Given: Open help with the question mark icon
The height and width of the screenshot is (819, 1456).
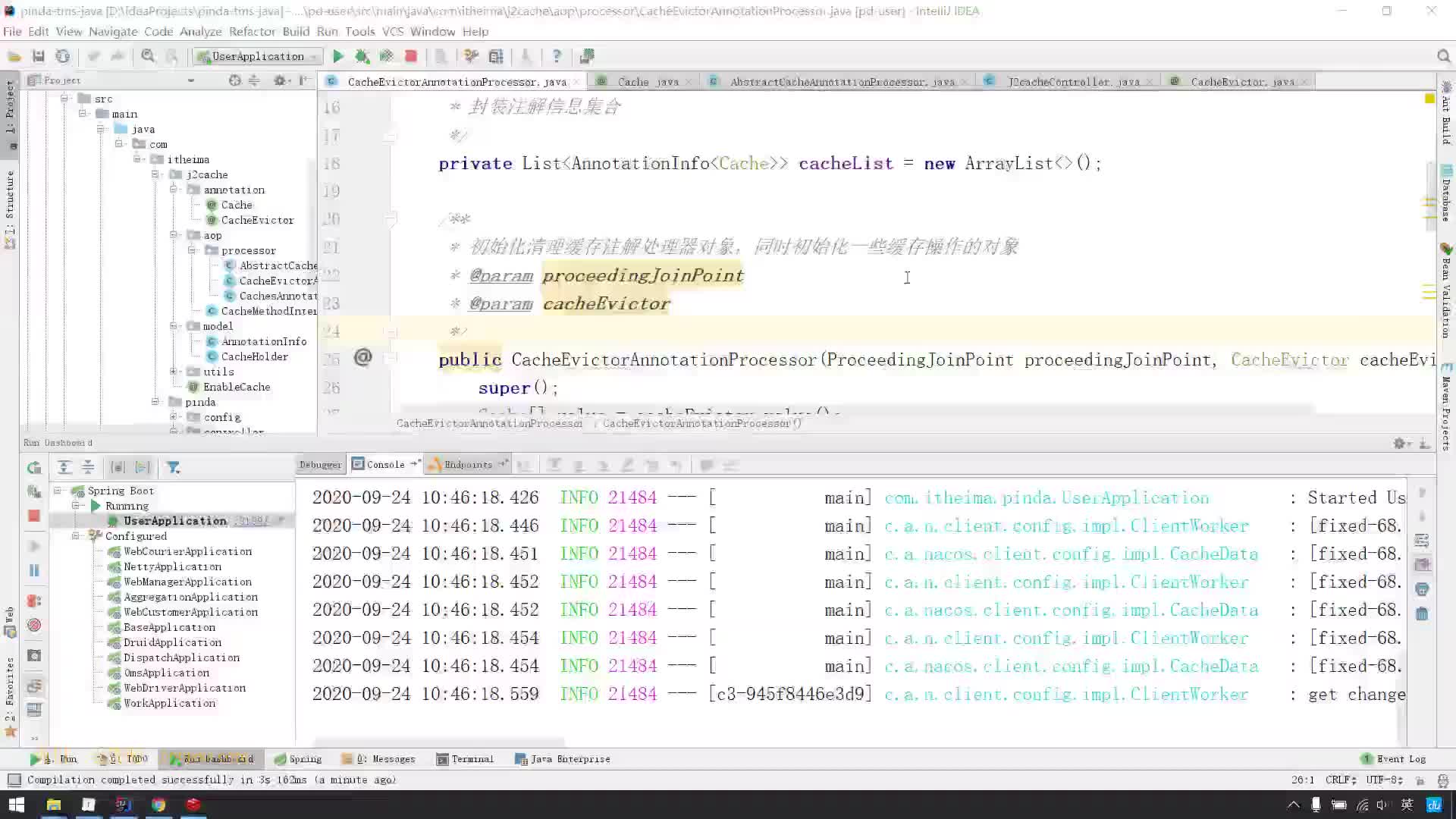Looking at the screenshot, I should pyautogui.click(x=557, y=56).
